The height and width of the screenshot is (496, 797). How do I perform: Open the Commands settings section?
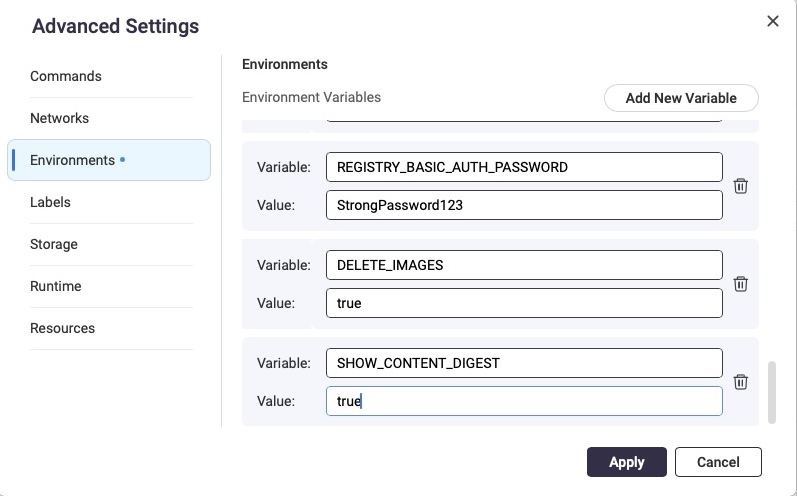(x=66, y=76)
